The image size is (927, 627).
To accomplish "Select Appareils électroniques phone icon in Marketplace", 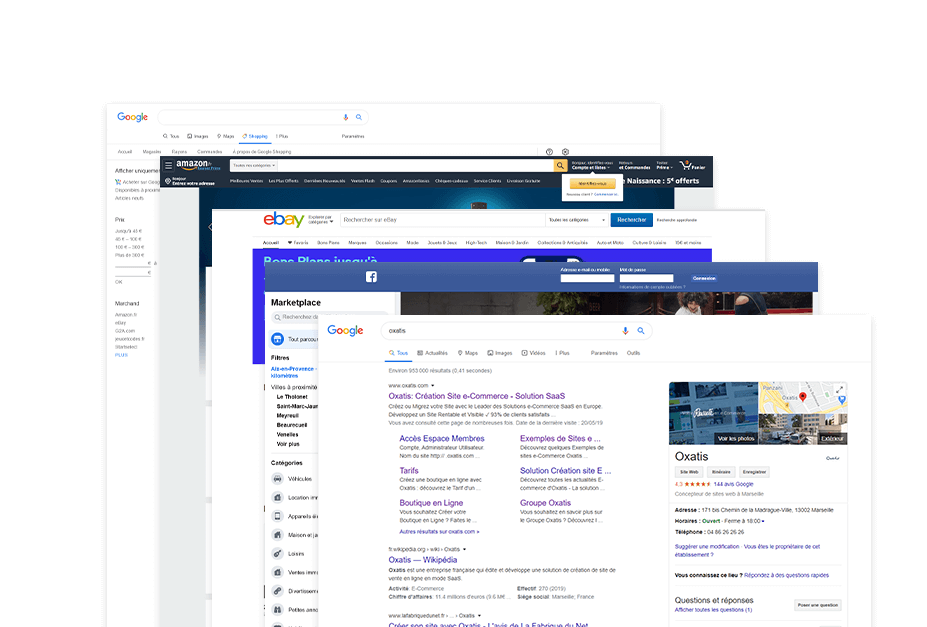I will point(277,516).
